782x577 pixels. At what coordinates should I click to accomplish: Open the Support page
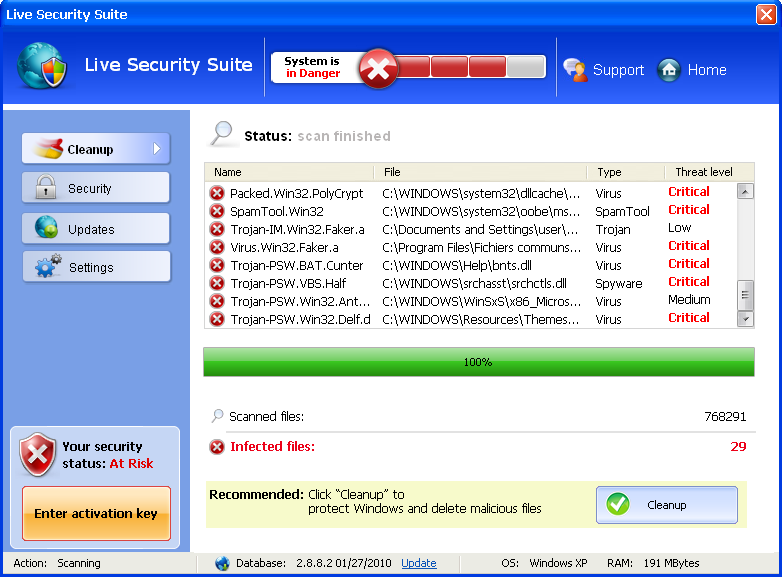click(603, 70)
